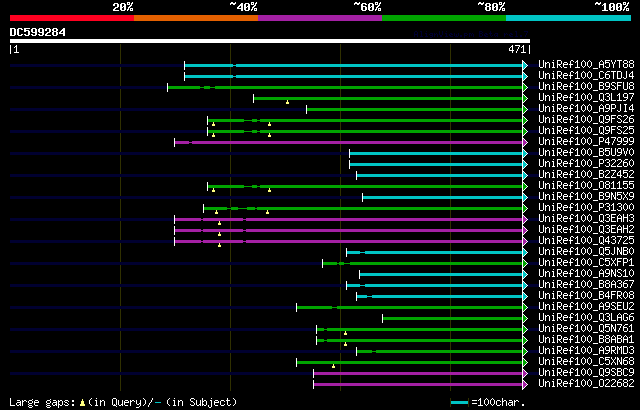Click the UniRef100_B8ABA1 label
This screenshot has height=410, width=640.
(x=586, y=340)
